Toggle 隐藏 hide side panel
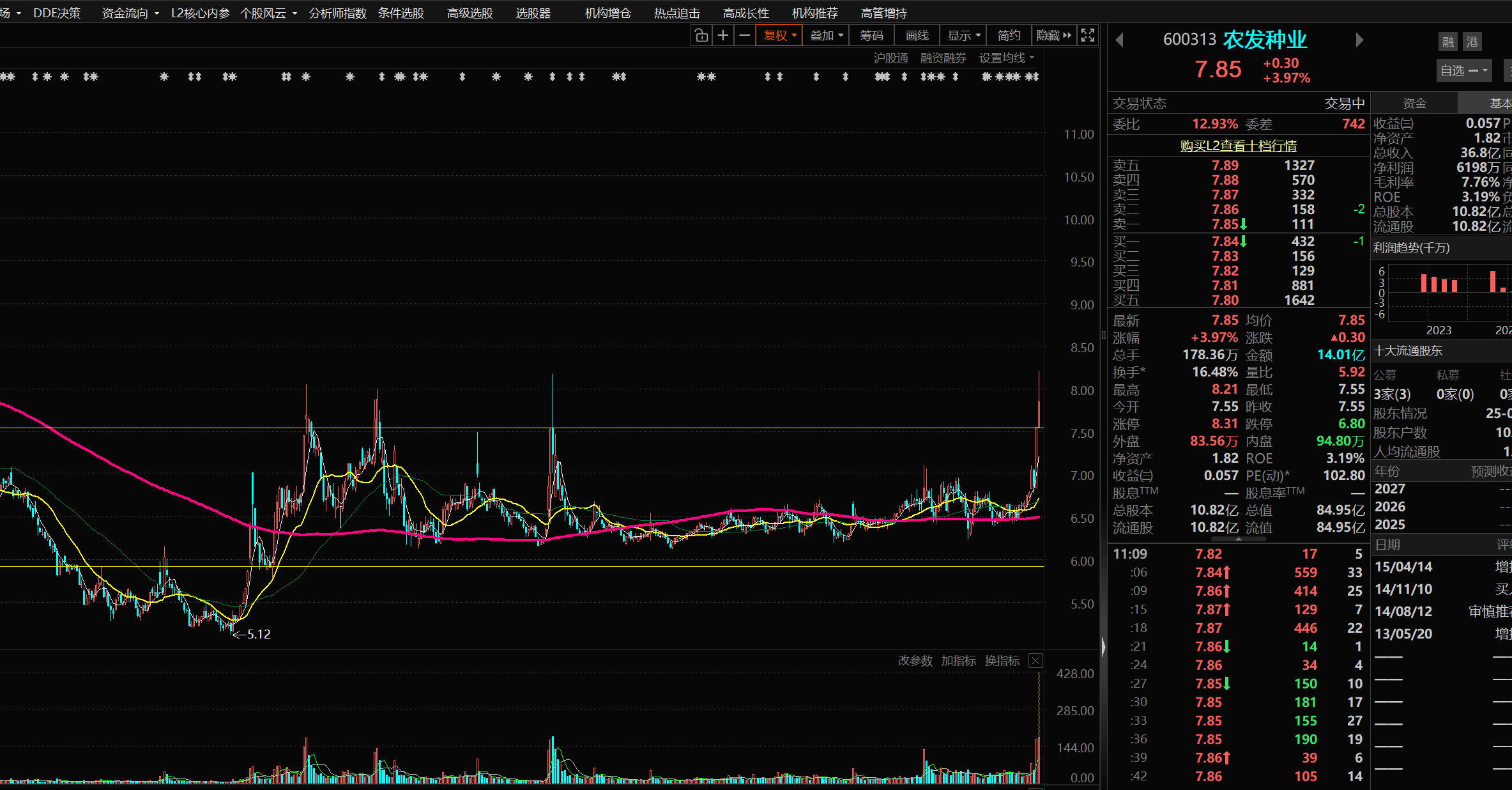This screenshot has height=790, width=1512. pos(1053,36)
